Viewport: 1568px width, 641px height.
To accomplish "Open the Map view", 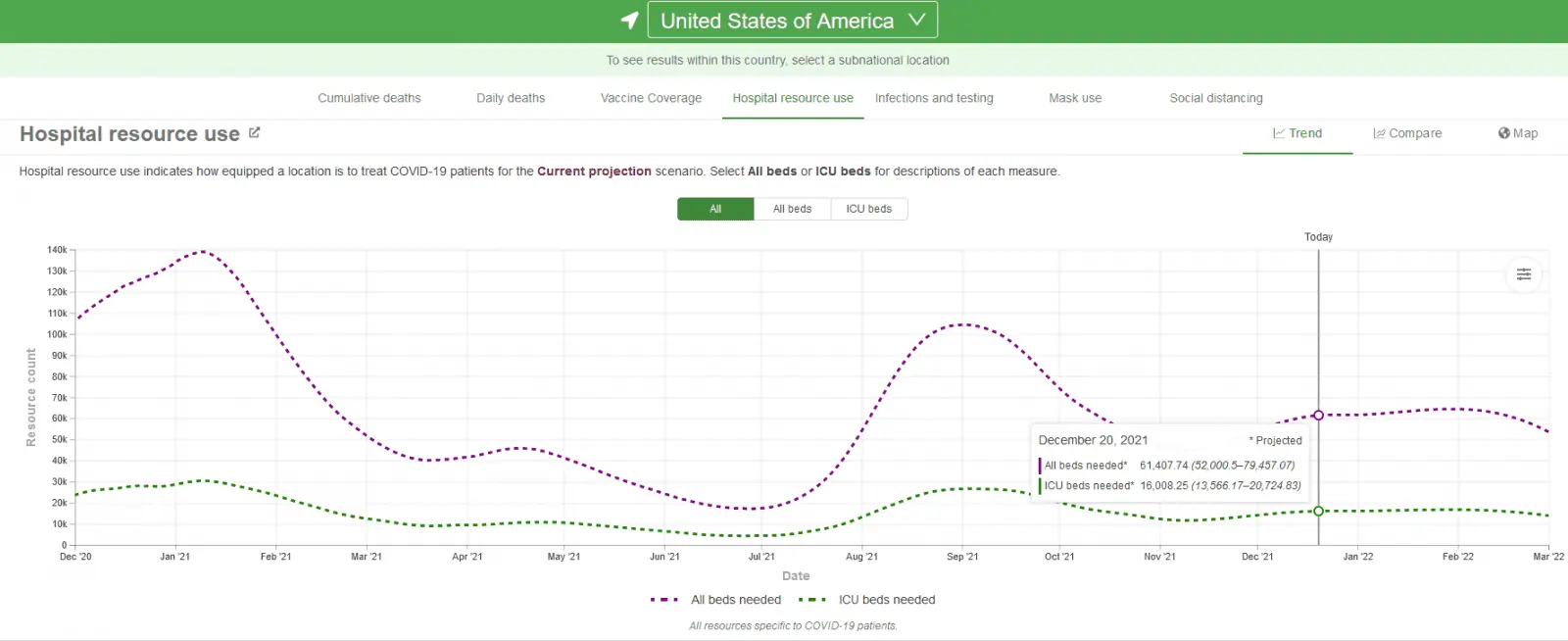I will (x=1518, y=133).
